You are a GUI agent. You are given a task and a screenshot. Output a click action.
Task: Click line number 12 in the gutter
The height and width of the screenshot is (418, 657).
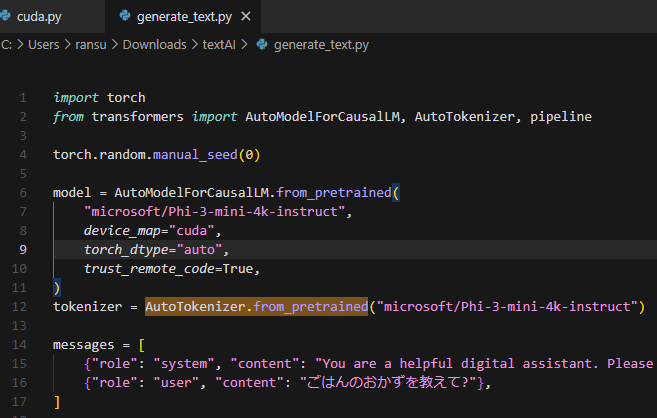[x=19, y=307]
